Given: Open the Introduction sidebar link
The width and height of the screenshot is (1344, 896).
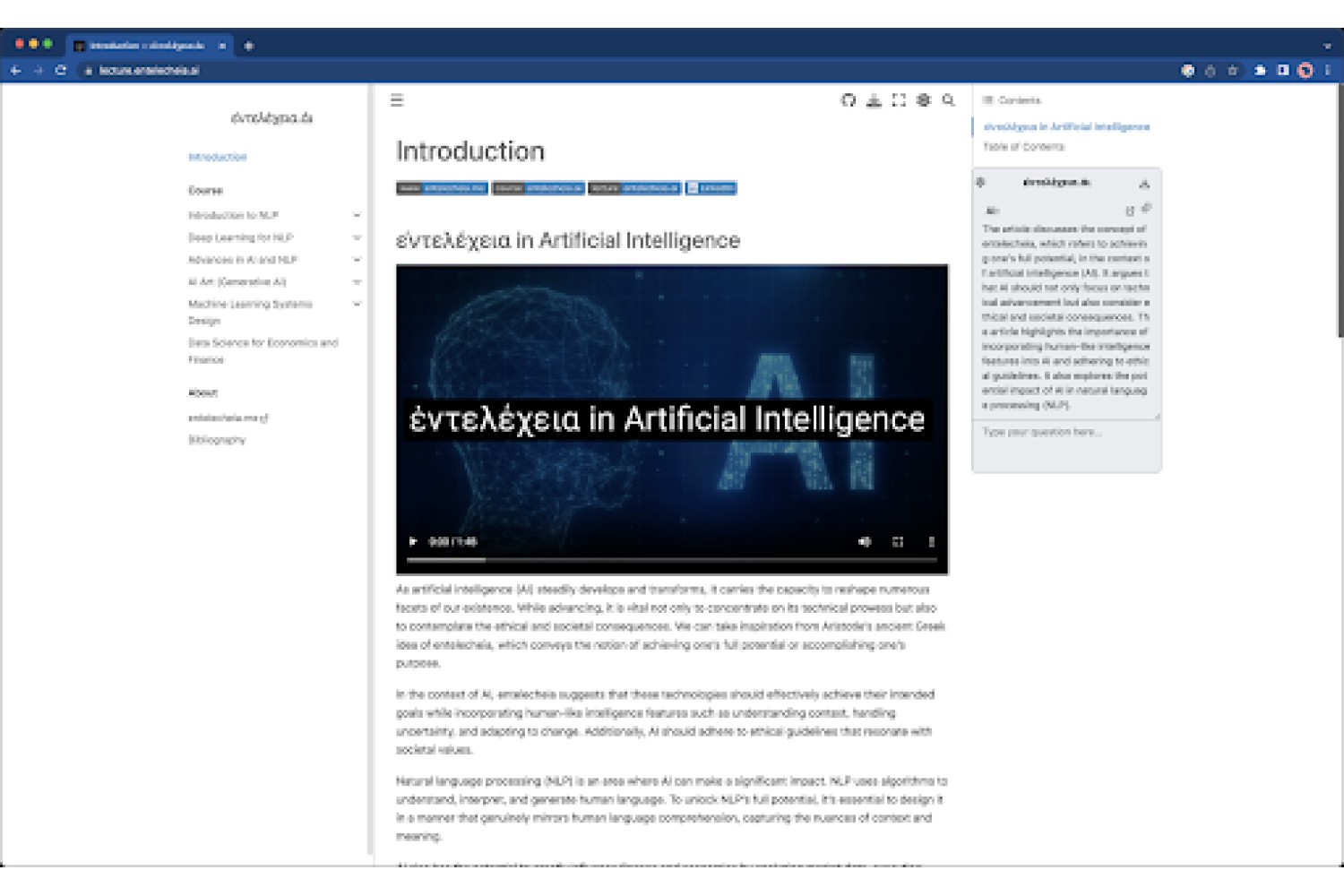Looking at the screenshot, I should 218,157.
